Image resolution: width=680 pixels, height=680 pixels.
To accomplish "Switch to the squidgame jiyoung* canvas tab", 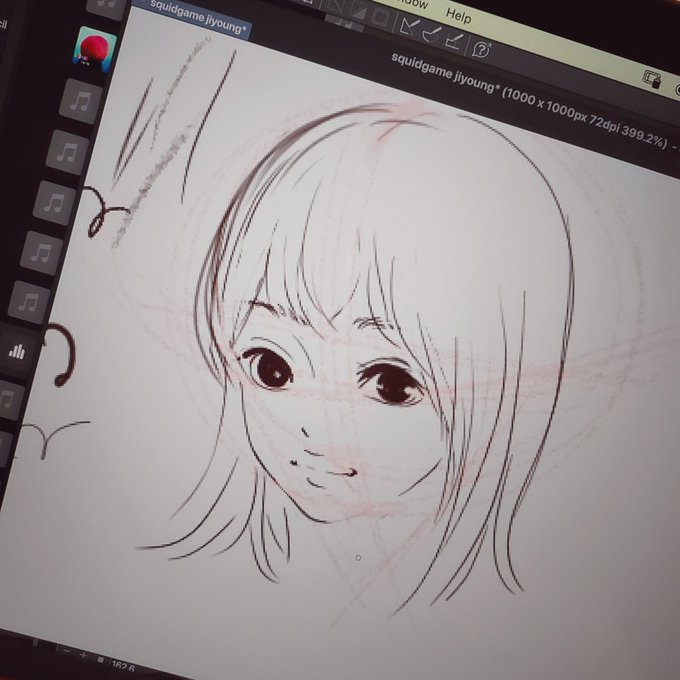I will point(197,19).
